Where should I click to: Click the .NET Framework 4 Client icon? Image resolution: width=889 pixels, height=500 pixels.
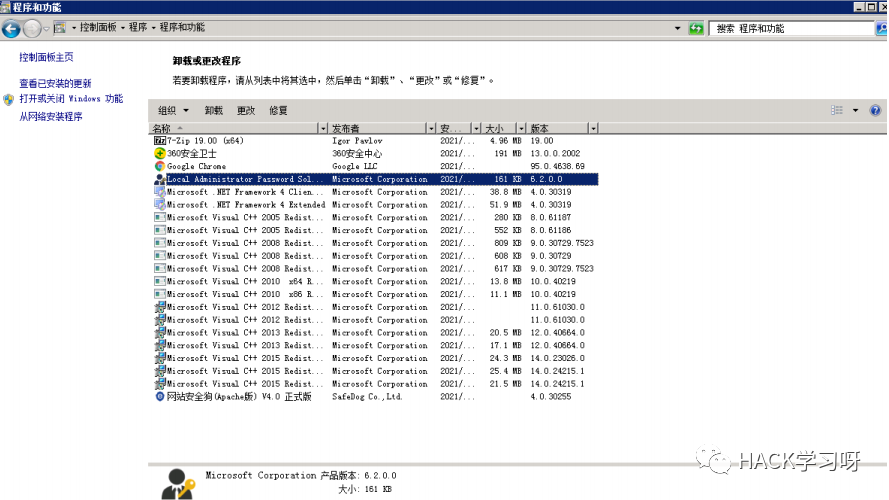point(159,192)
